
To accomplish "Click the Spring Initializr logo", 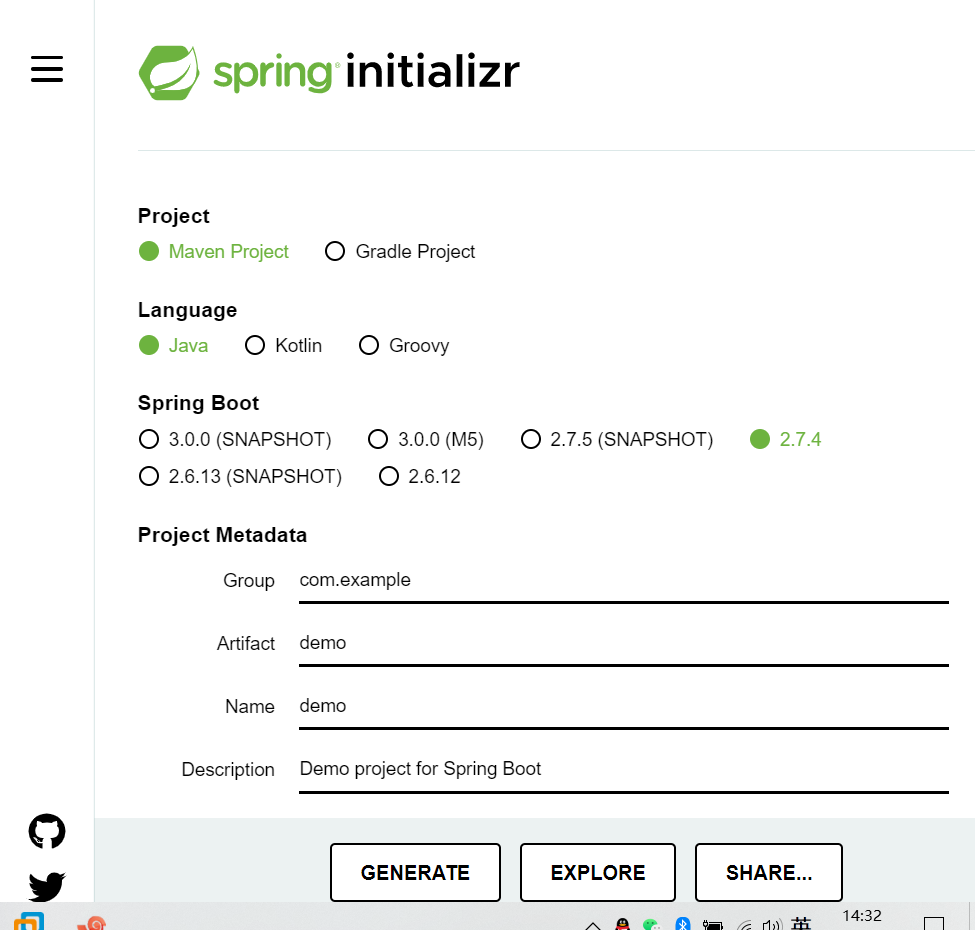I will tap(329, 72).
